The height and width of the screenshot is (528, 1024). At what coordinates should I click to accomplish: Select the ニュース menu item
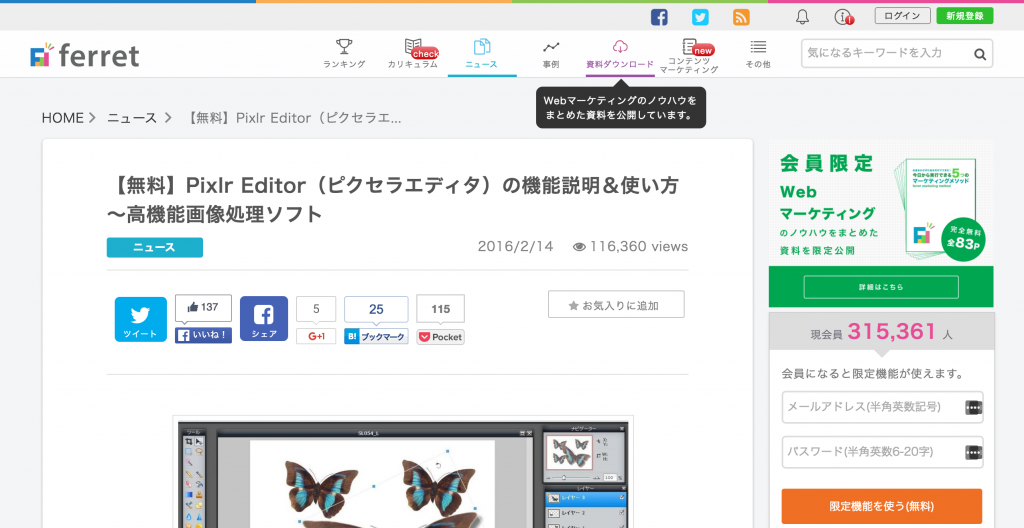pyautogui.click(x=481, y=54)
